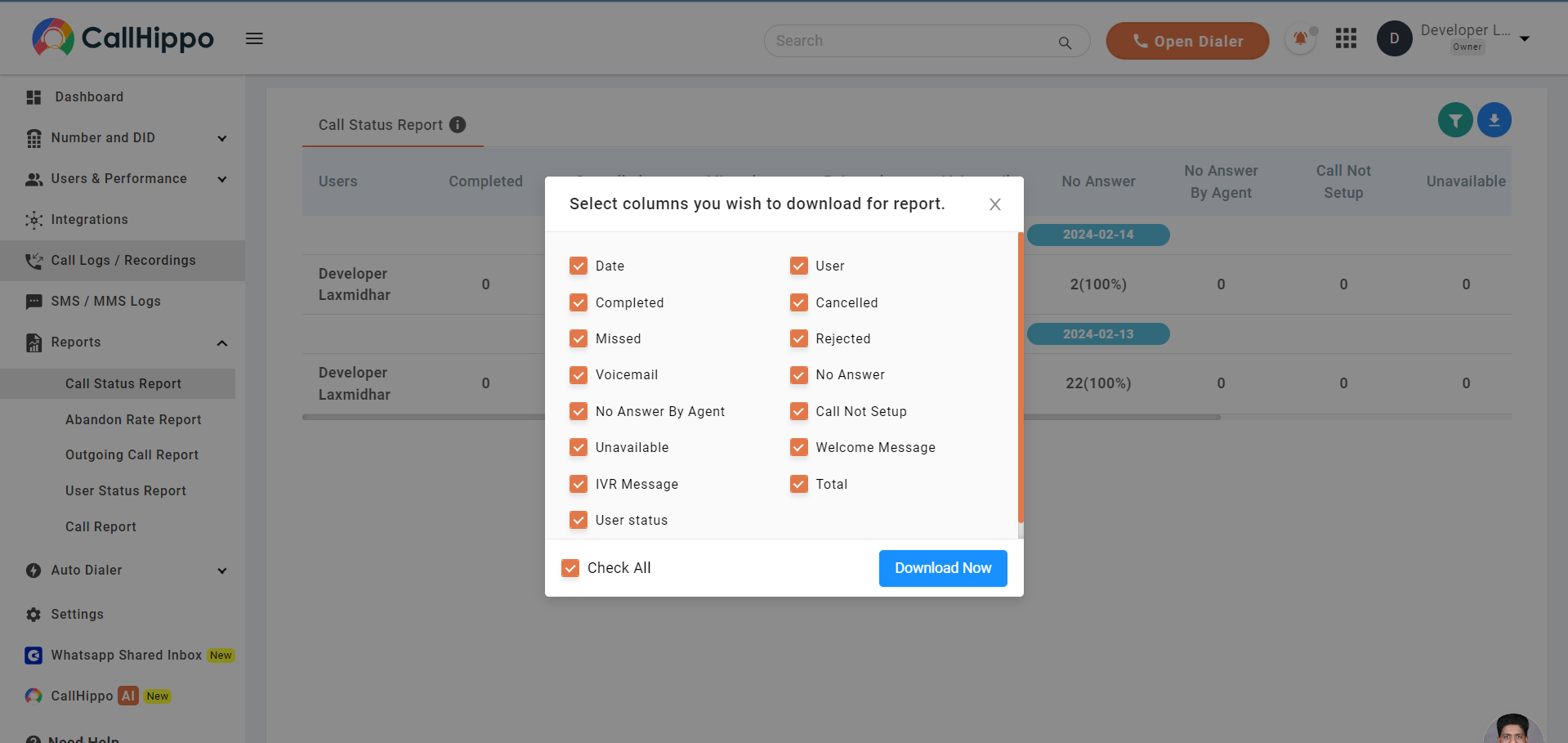Toggle the No Answer By Agent checkbox
This screenshot has width=1568, height=743.
[x=579, y=411]
